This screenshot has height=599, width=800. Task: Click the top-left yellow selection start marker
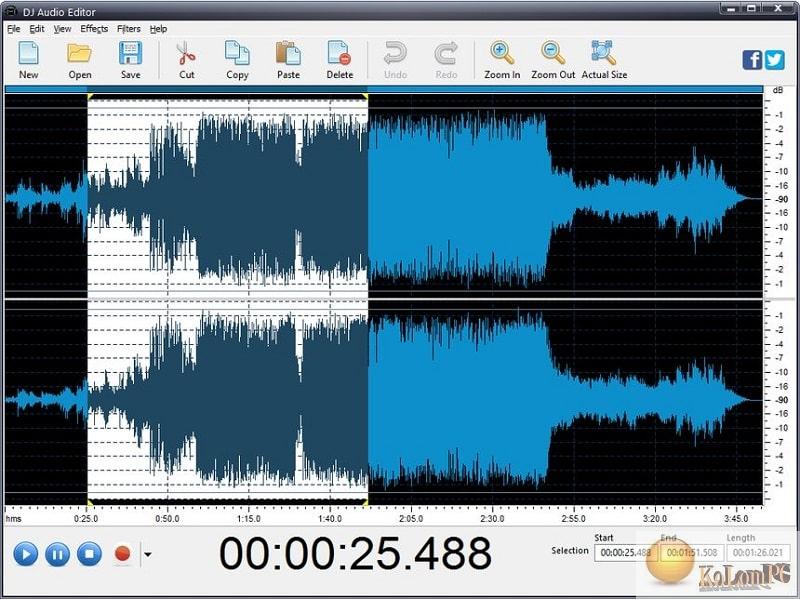point(90,96)
